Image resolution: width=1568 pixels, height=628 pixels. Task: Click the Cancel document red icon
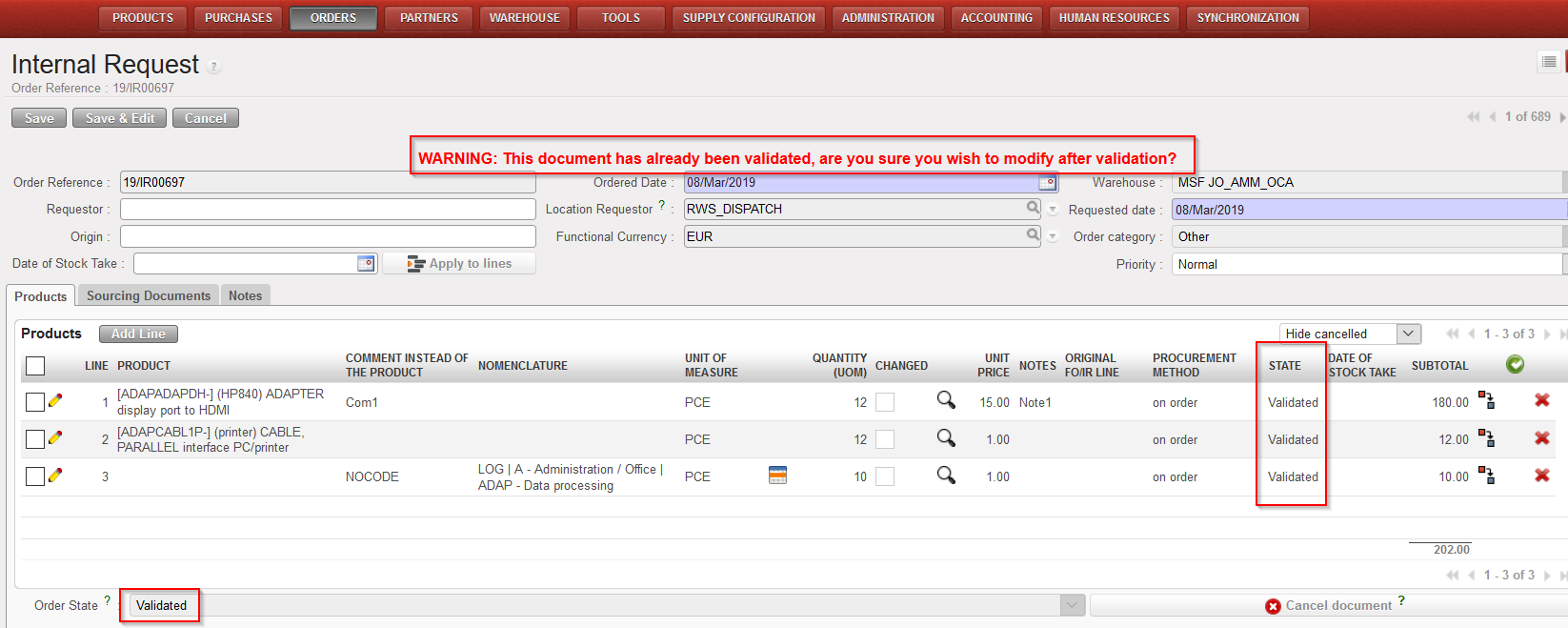tap(1273, 606)
